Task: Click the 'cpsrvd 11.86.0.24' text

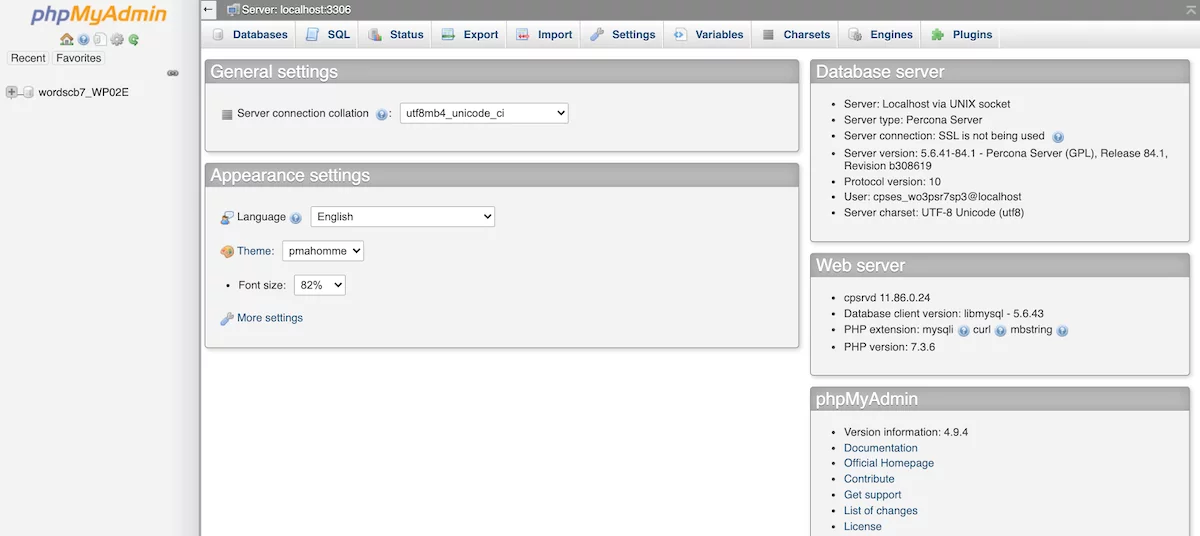Action: coord(887,298)
